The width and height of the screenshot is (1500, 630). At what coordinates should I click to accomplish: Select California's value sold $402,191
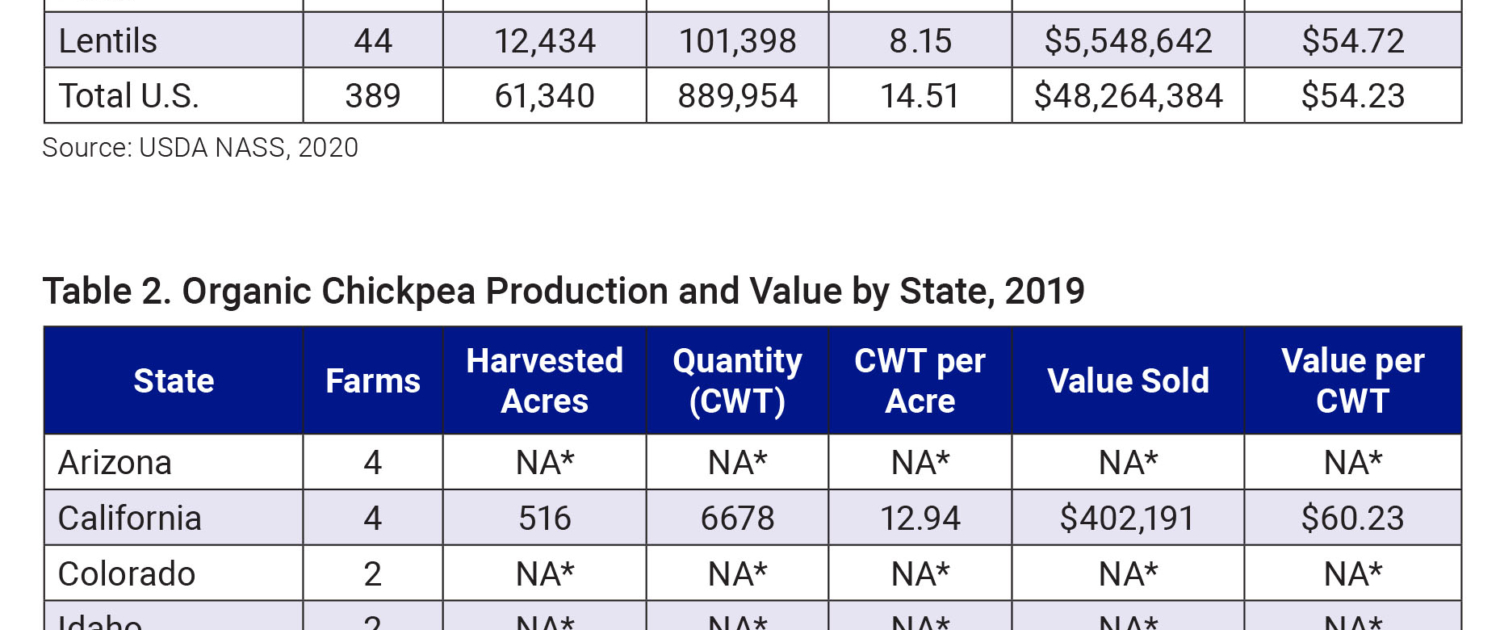click(x=1128, y=518)
